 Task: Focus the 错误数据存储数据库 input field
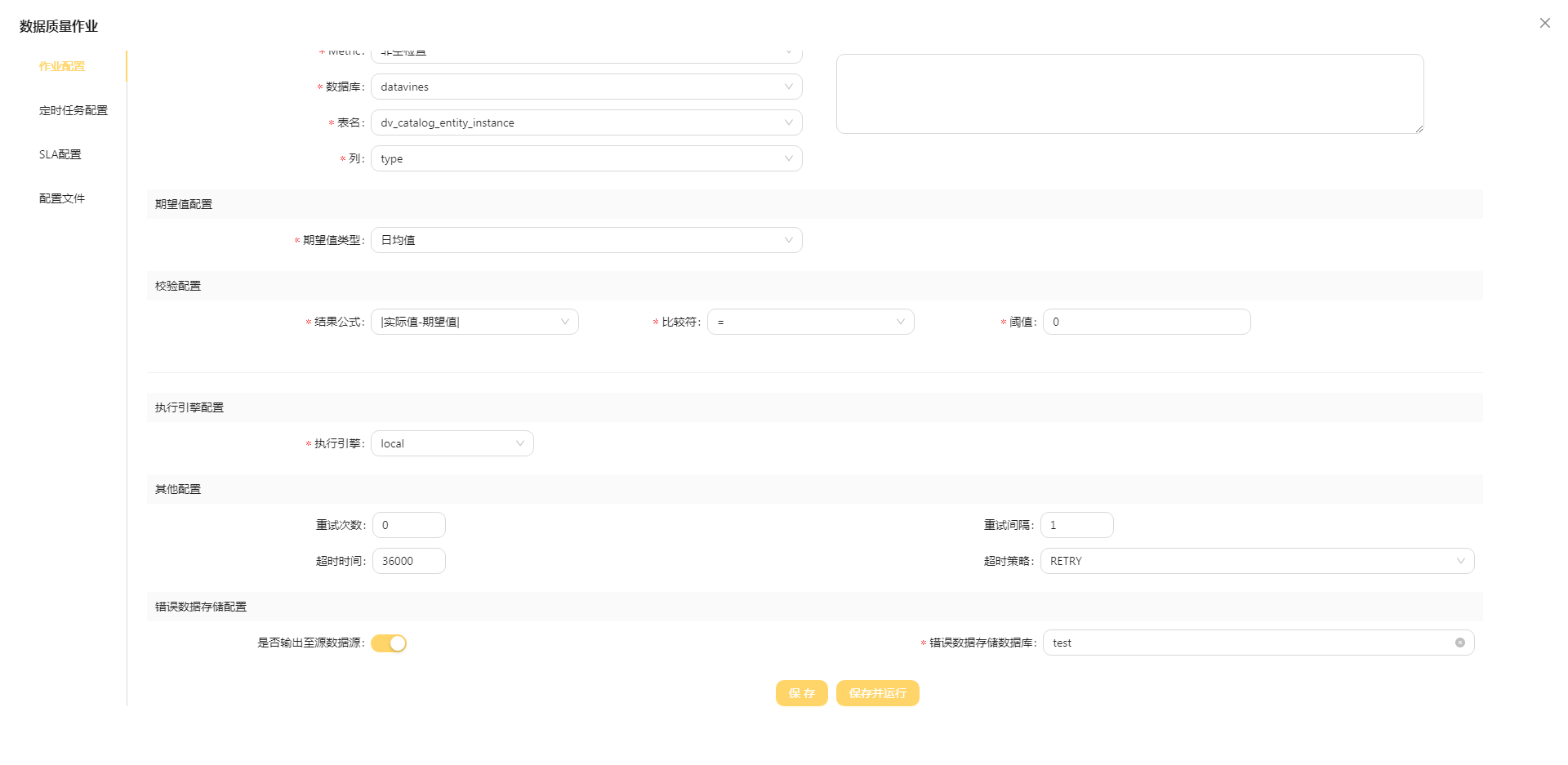[1258, 643]
